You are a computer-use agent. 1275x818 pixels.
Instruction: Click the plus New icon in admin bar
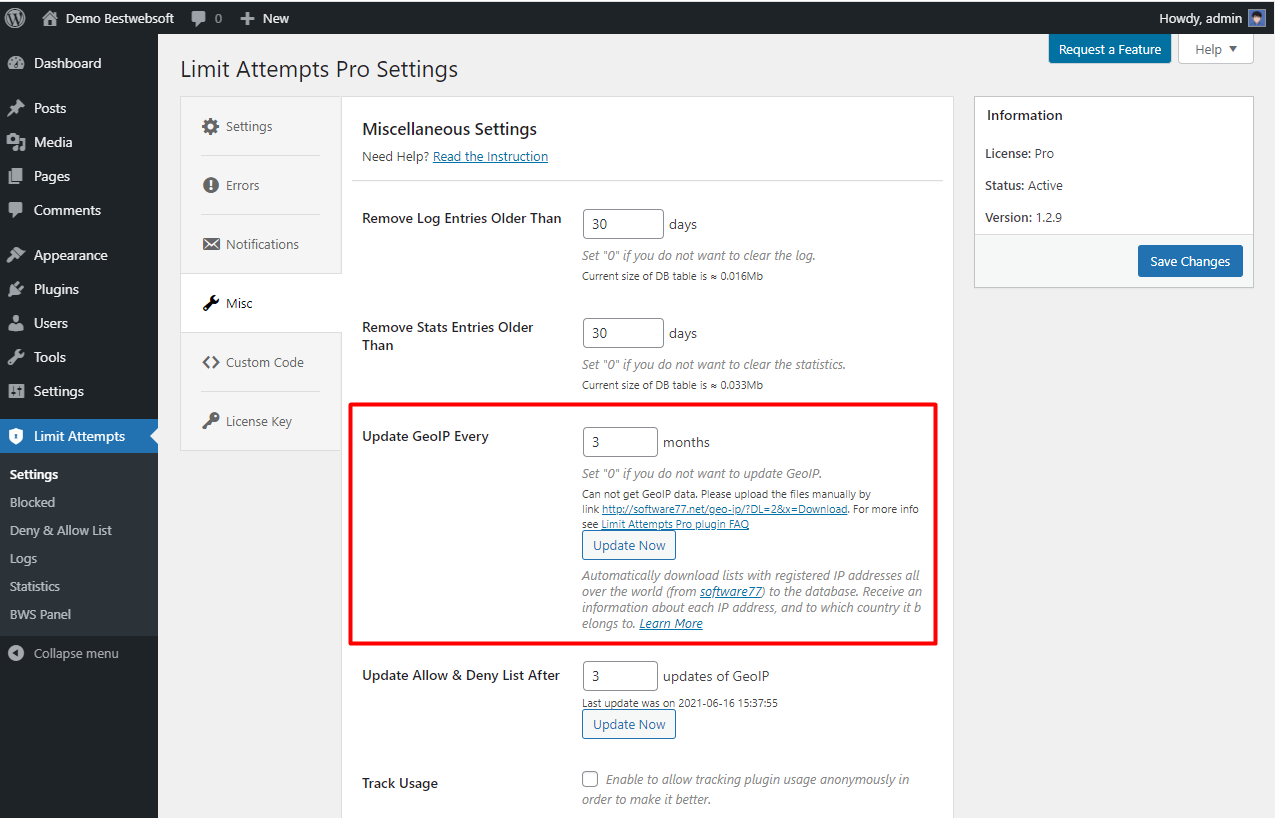tap(248, 18)
